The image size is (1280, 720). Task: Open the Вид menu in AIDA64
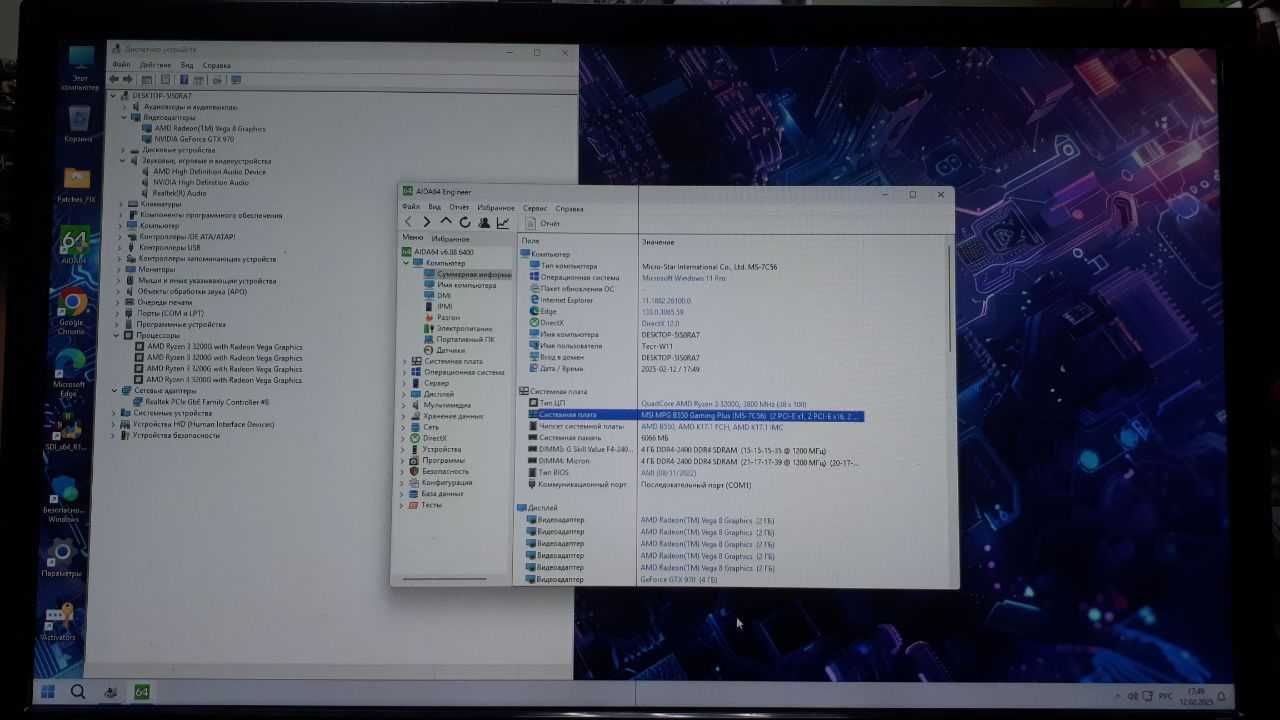coord(435,207)
